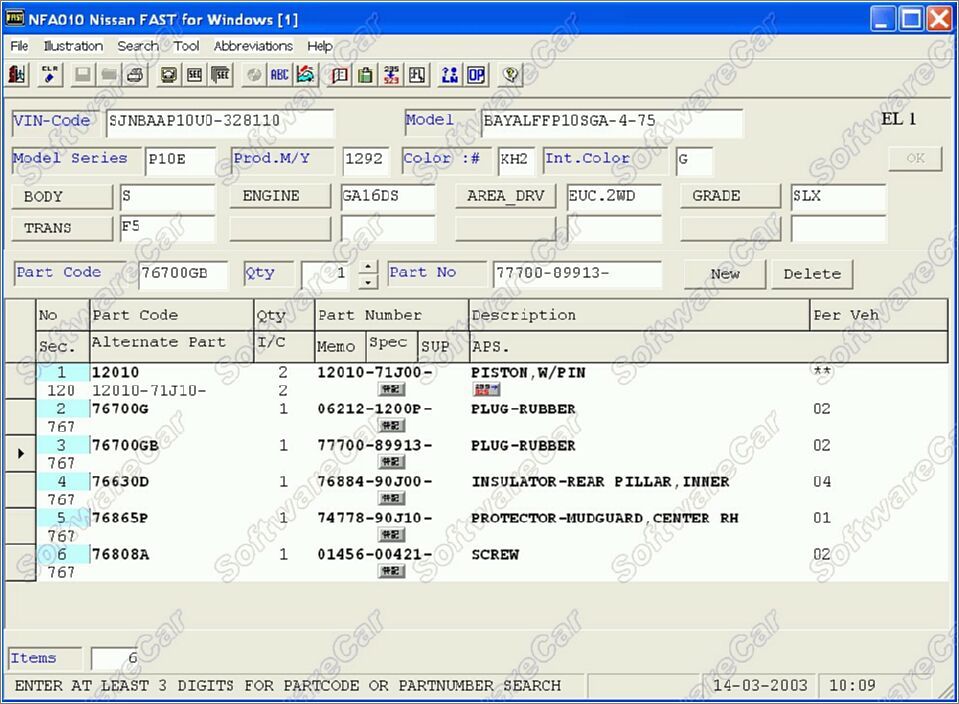
Task: Open the Illustration menu
Action: (73, 46)
